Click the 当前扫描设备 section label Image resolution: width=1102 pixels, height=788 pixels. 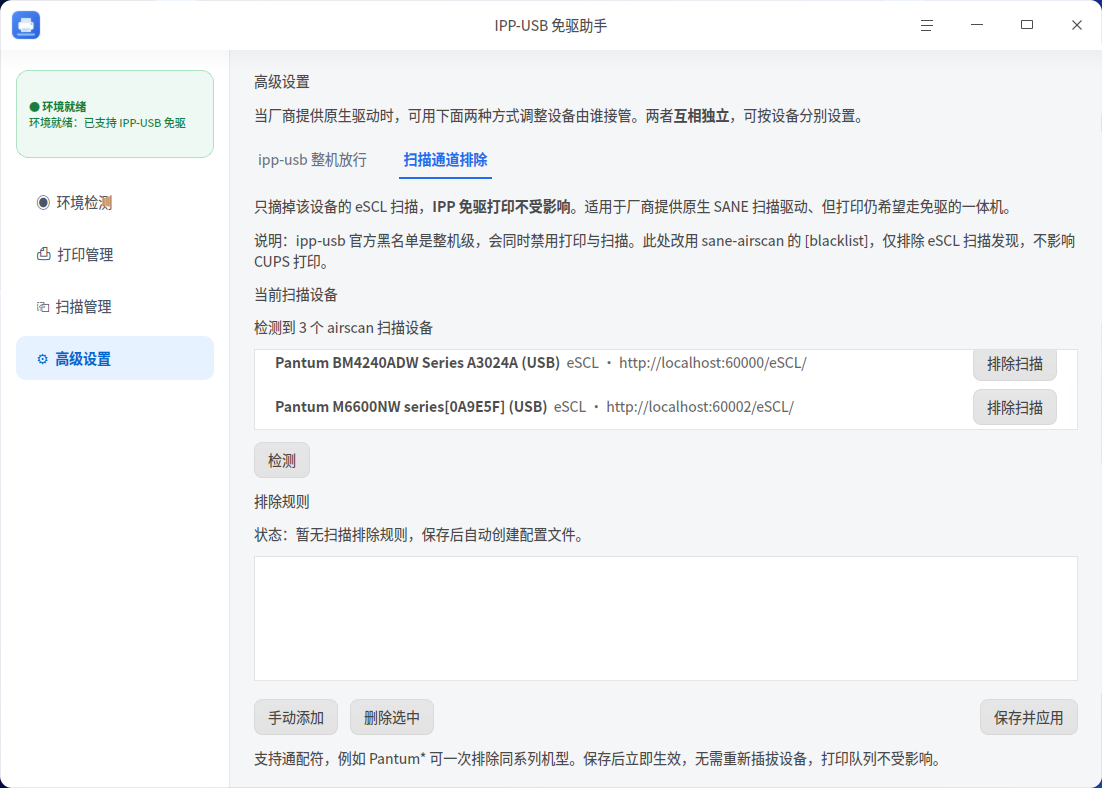(296, 295)
